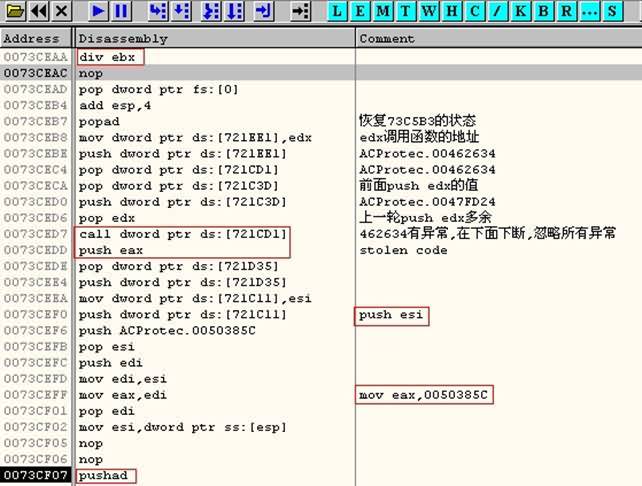Click the Comment column header
The height and width of the screenshot is (486, 642).
(x=498, y=39)
